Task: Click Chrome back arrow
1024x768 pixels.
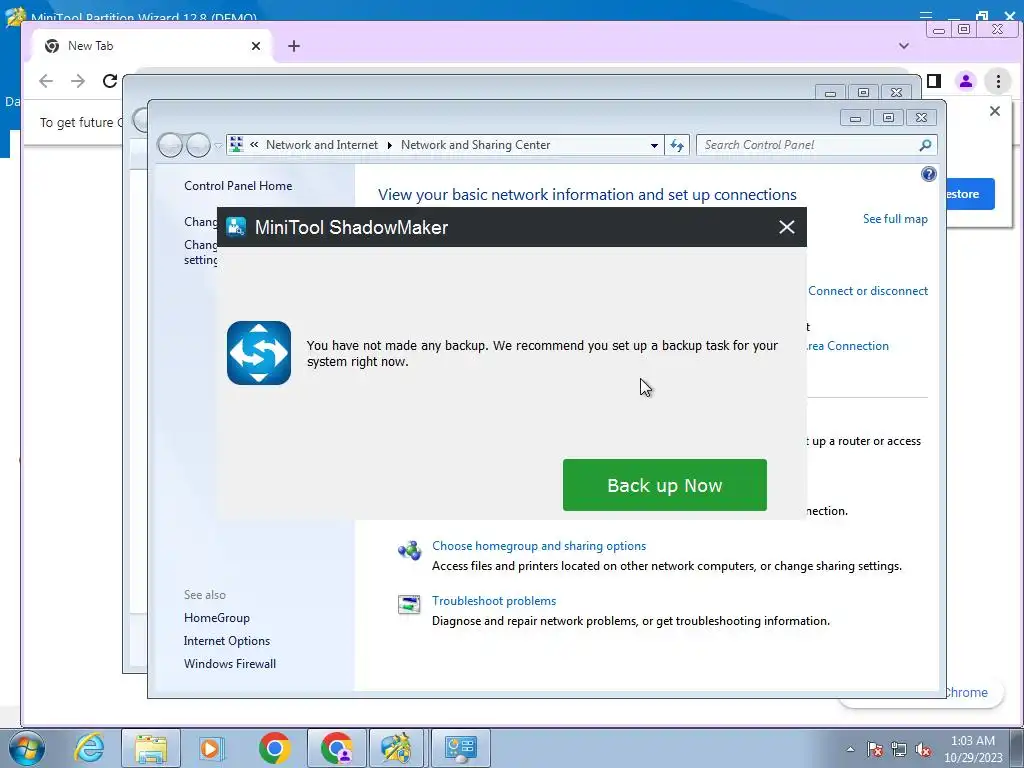Action: [x=46, y=80]
